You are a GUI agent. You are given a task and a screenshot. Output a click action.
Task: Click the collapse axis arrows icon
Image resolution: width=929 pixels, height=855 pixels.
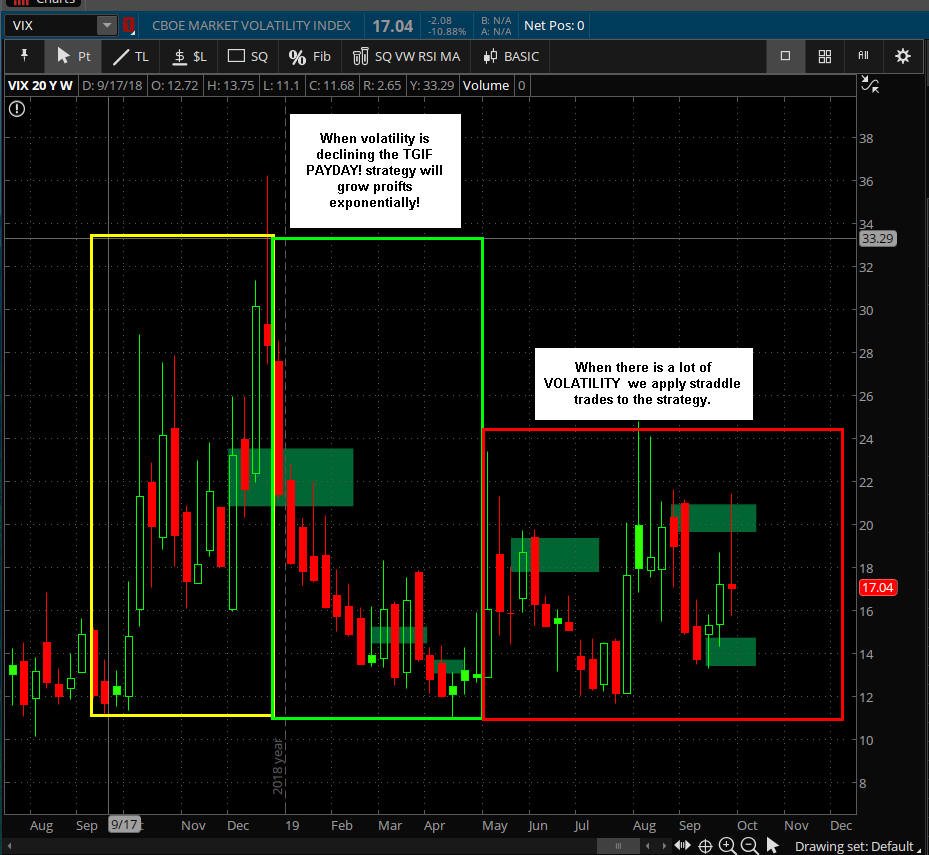tap(870, 84)
